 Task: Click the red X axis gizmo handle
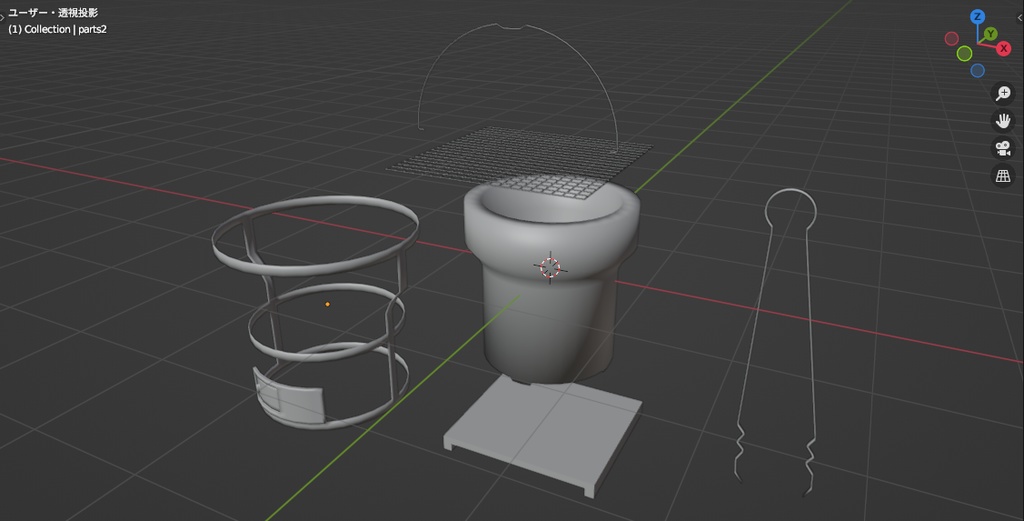coord(1004,48)
